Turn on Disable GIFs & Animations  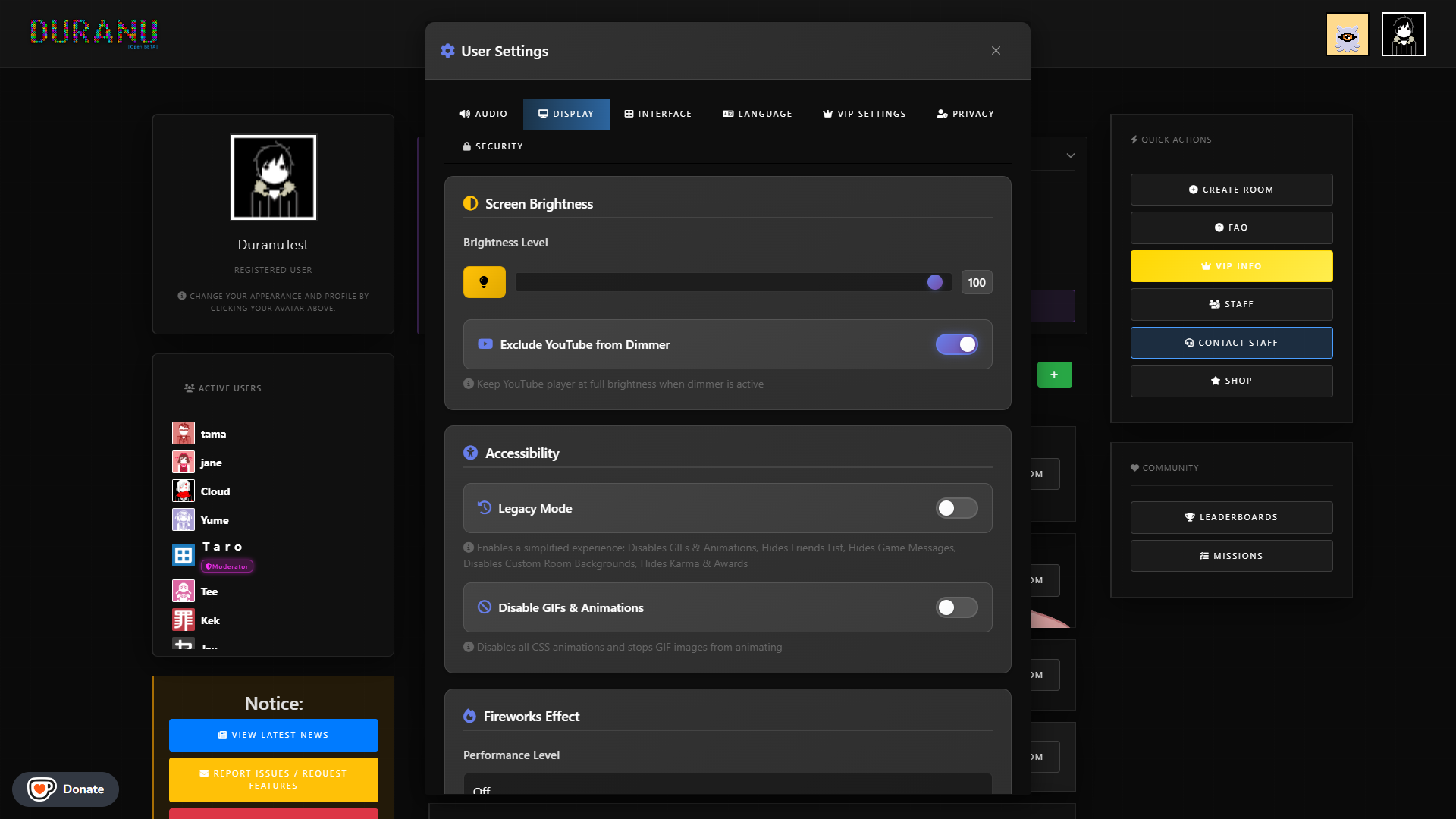[956, 607]
